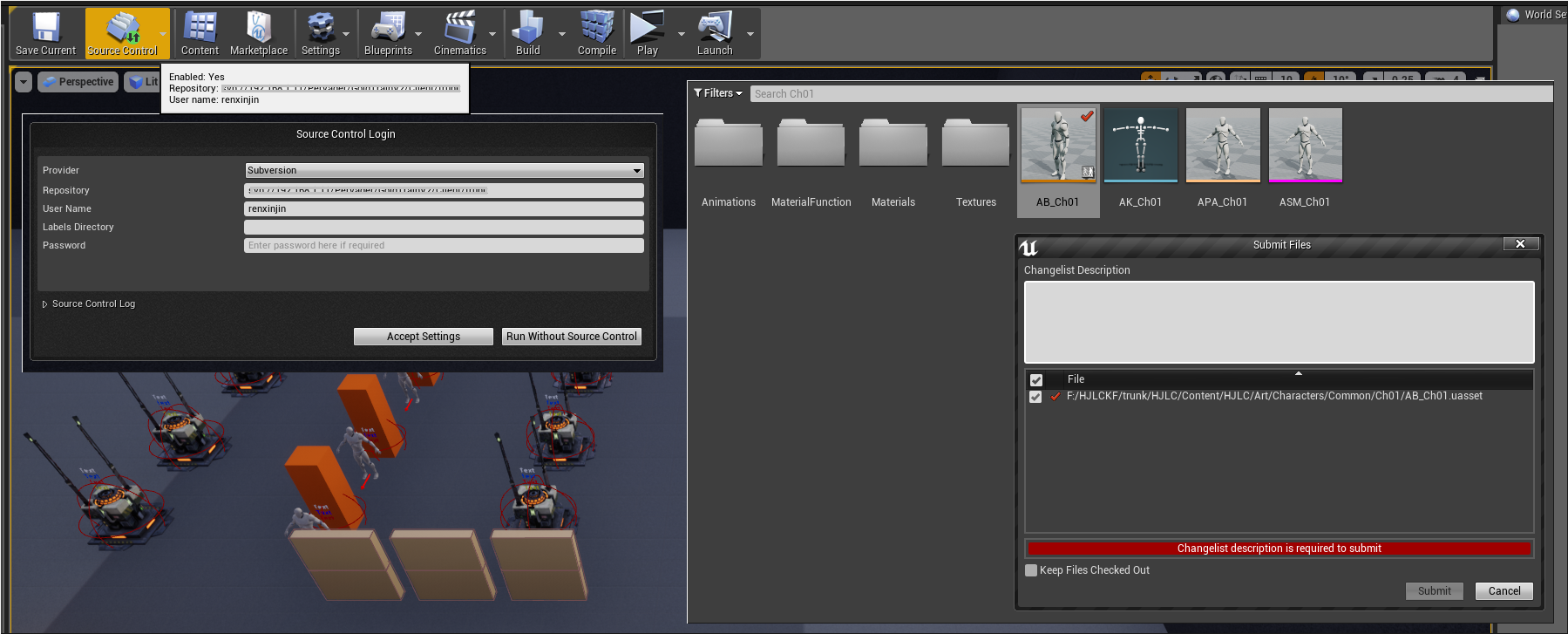
Task: Click the Compile toolbar icon
Action: 597,34
